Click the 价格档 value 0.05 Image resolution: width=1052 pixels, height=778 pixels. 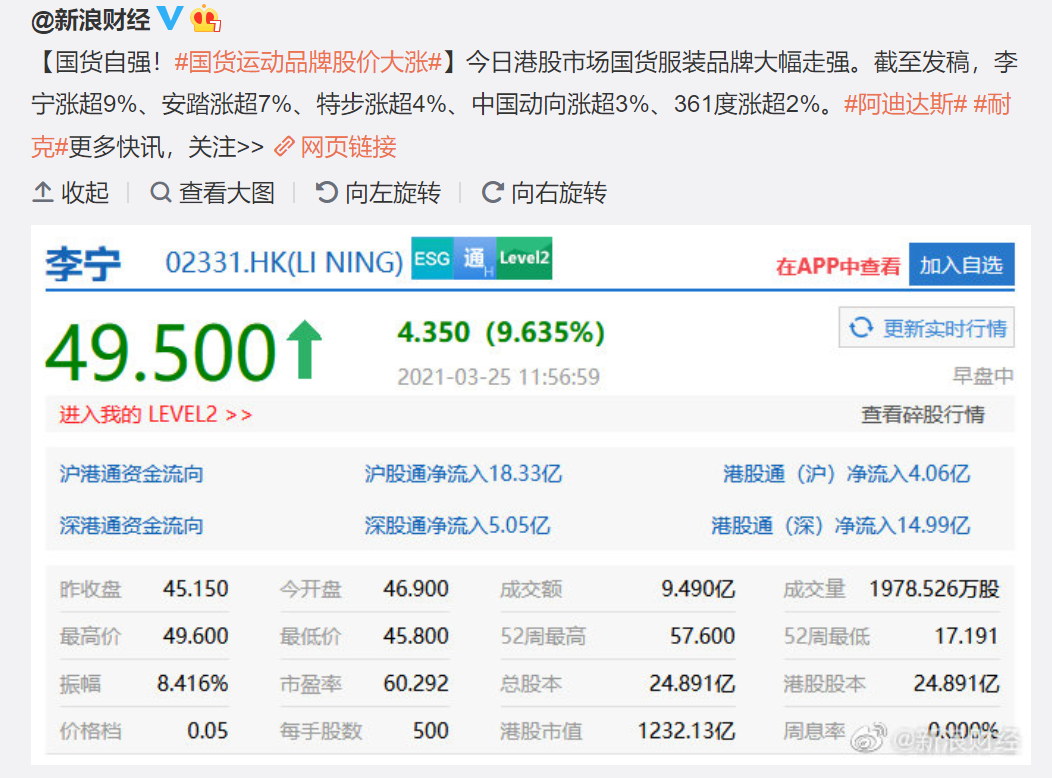(x=207, y=730)
